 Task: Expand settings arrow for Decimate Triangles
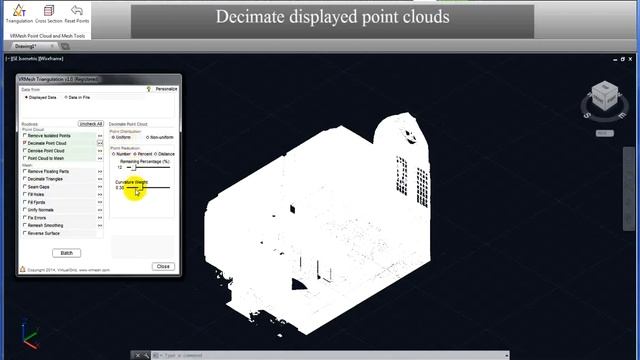tap(100, 179)
